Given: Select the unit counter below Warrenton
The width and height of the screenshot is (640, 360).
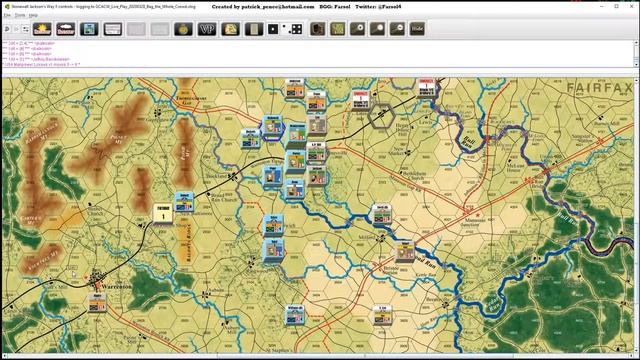Looking at the screenshot, I should coord(97,303).
